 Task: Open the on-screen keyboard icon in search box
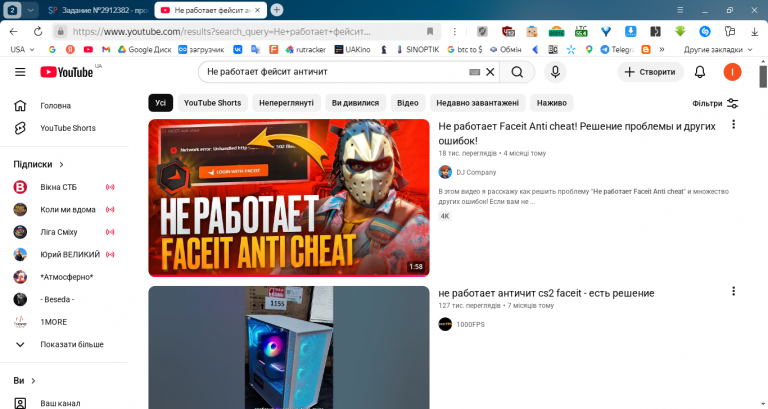(474, 72)
